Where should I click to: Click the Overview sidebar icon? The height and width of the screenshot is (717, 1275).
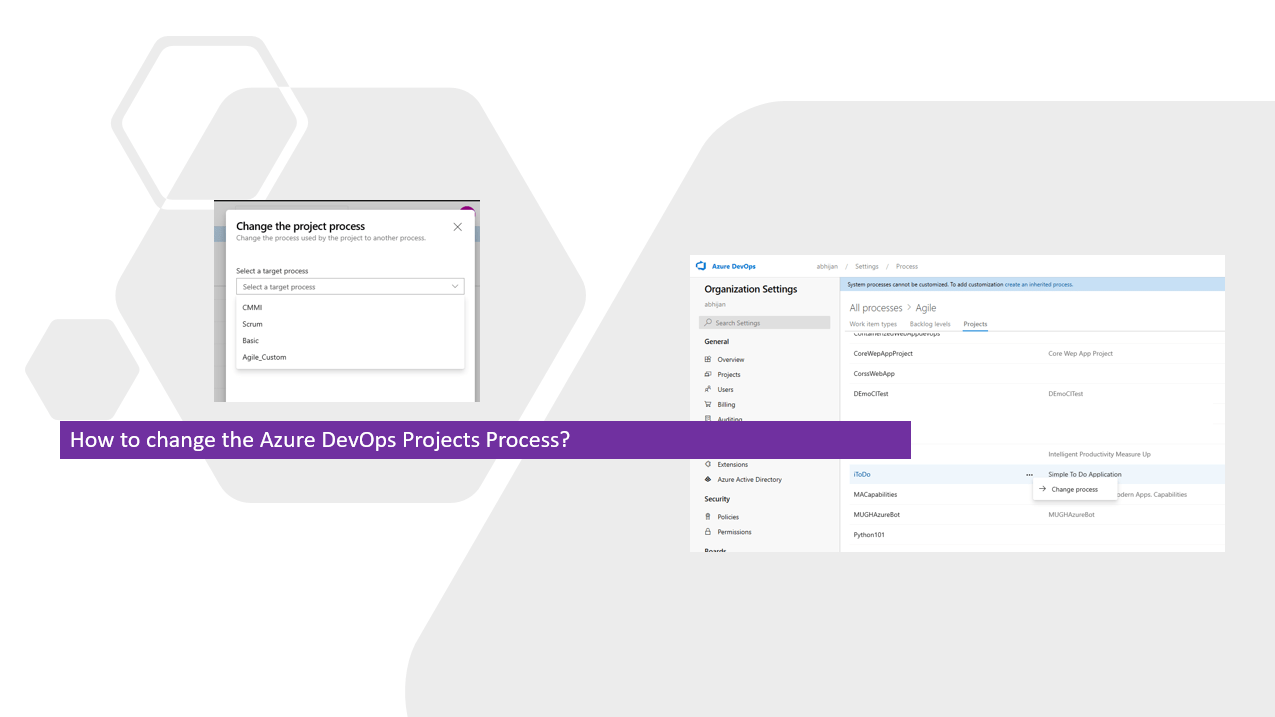click(x=708, y=359)
